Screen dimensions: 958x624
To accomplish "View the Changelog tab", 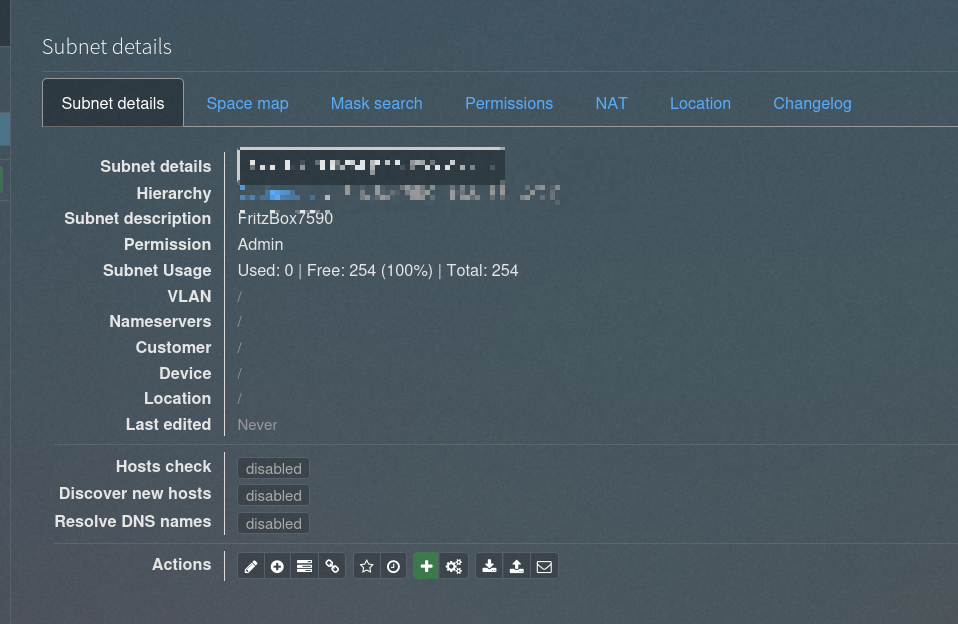I will 812,103.
